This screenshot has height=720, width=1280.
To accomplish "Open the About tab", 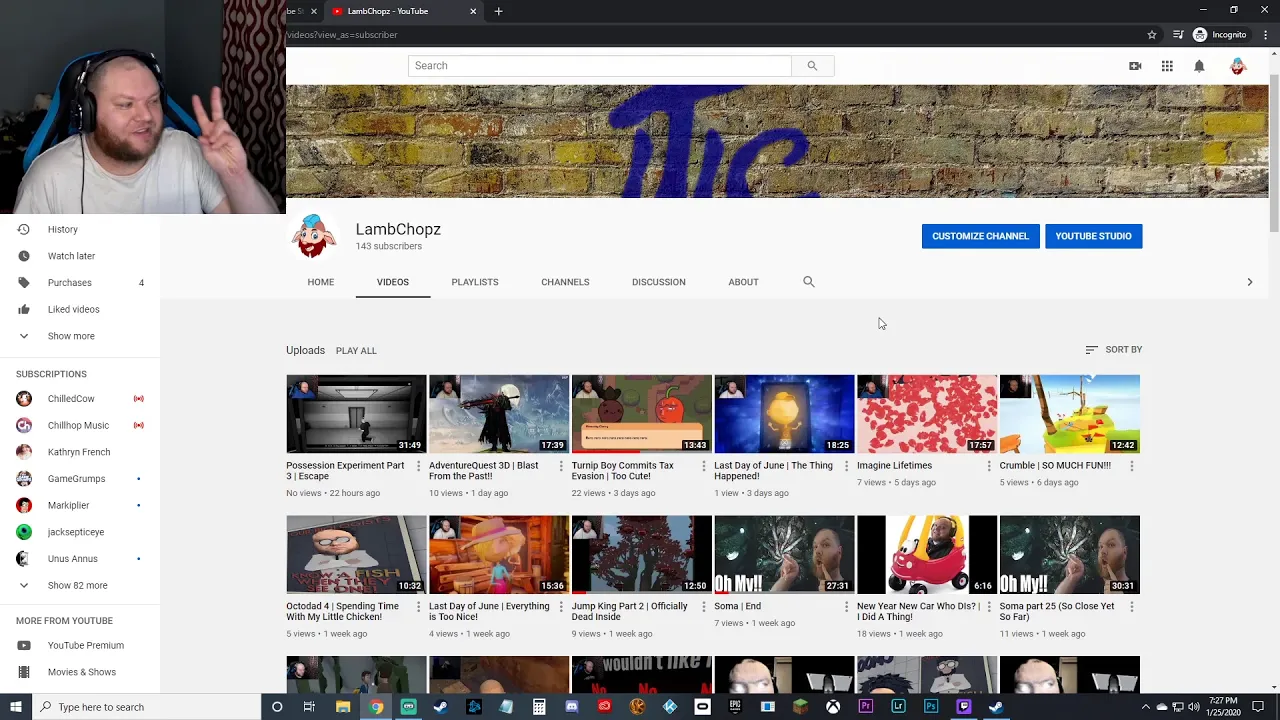I will pyautogui.click(x=743, y=282).
